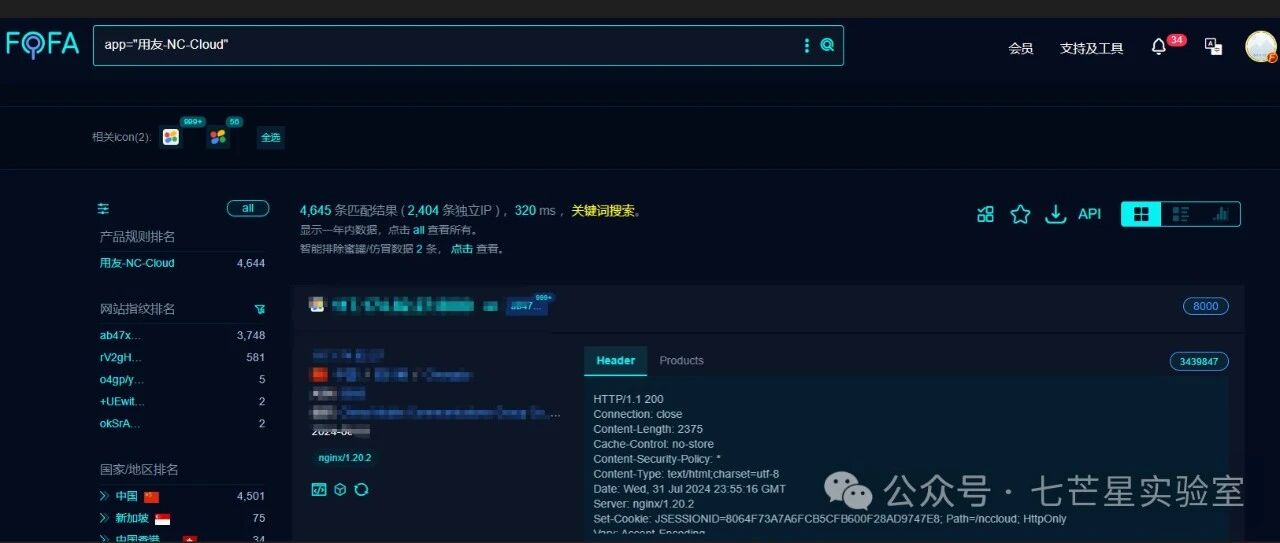The height and width of the screenshot is (543, 1280).
Task: Click the 'Content-Length: 2375' header line
Action: (x=648, y=429)
